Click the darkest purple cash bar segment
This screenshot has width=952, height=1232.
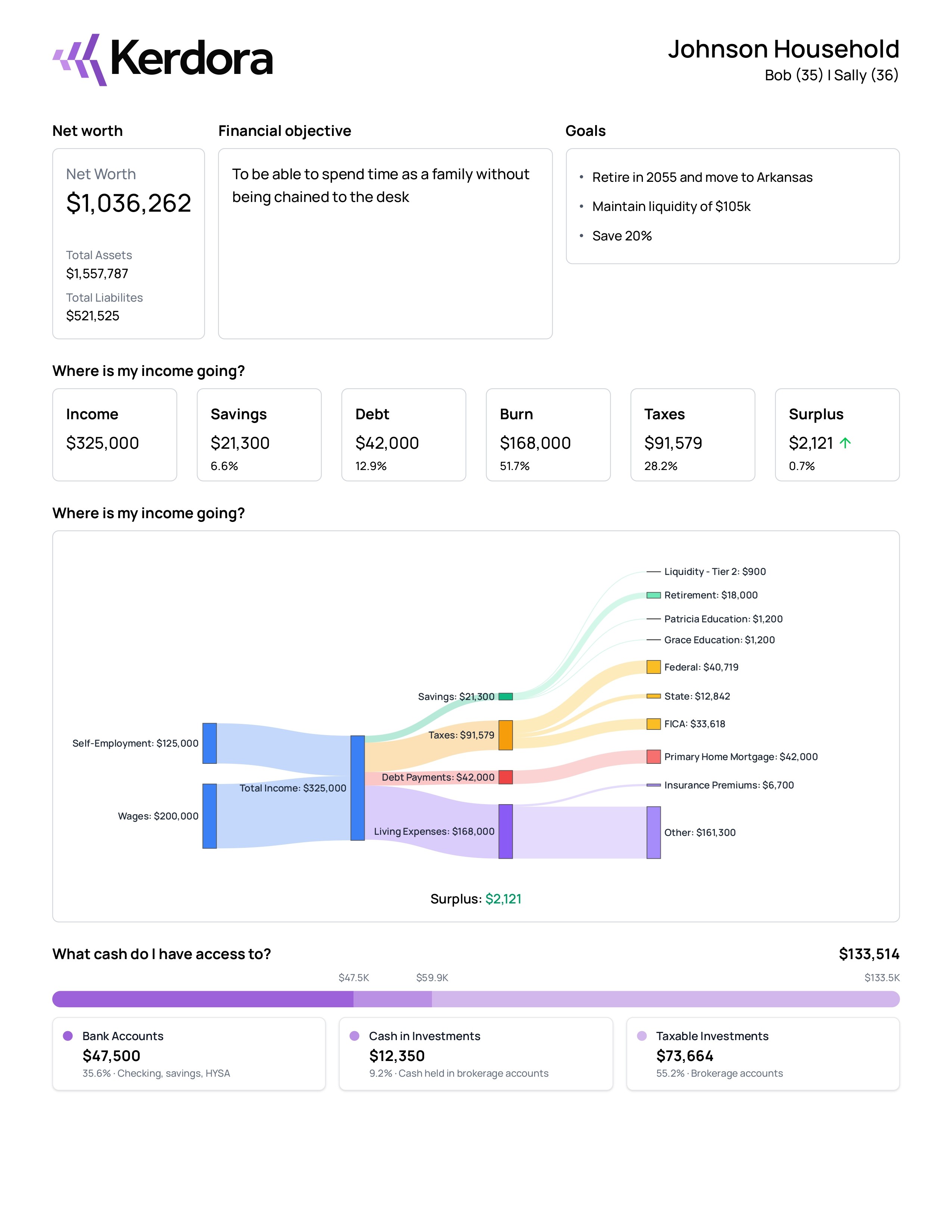(203, 999)
